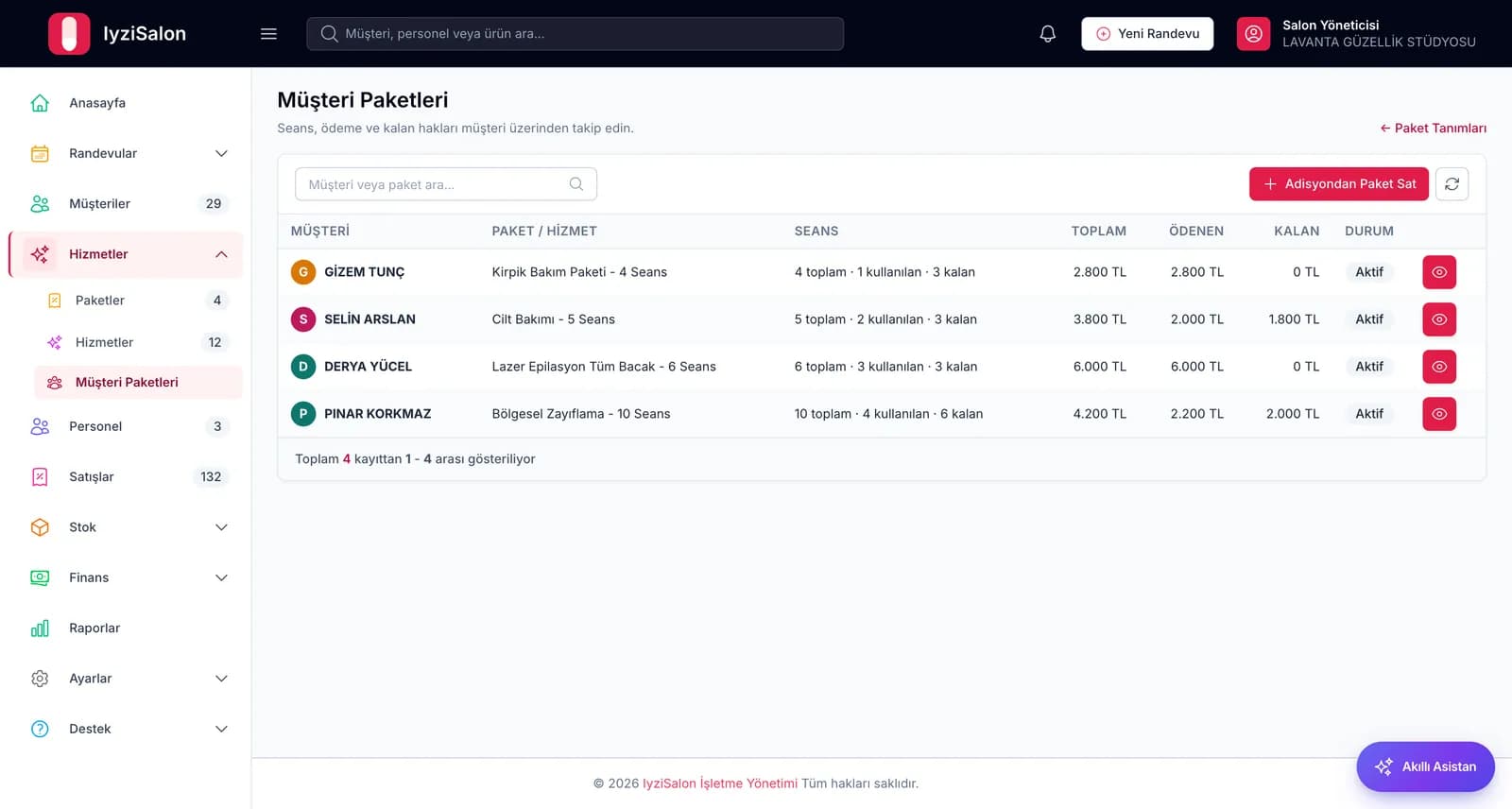View Selin Arslan's package with eye icon
Screen dimensions: 1512x809
pyautogui.click(x=1439, y=319)
